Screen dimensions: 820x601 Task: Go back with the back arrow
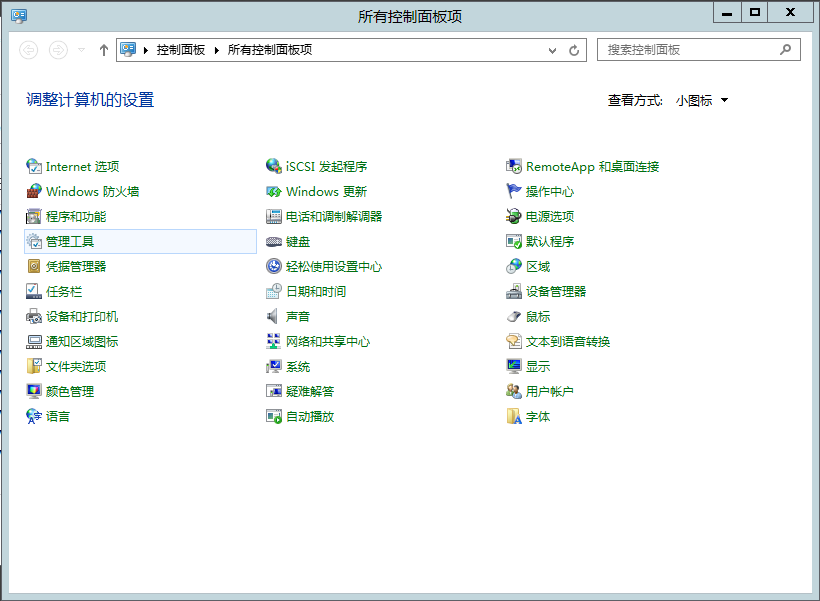[29, 50]
